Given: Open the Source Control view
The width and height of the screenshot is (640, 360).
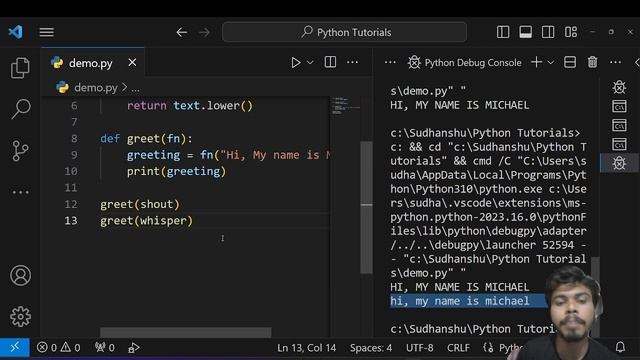Looking at the screenshot, I should (x=20, y=151).
